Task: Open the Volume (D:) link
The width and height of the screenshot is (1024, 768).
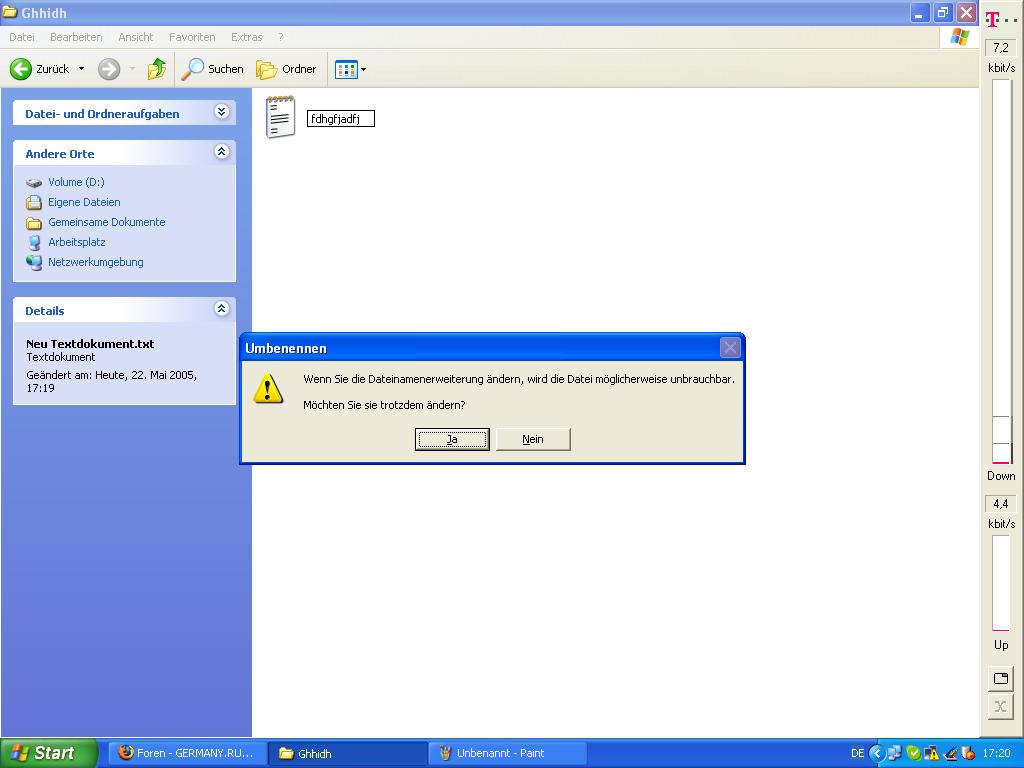Action: (76, 182)
